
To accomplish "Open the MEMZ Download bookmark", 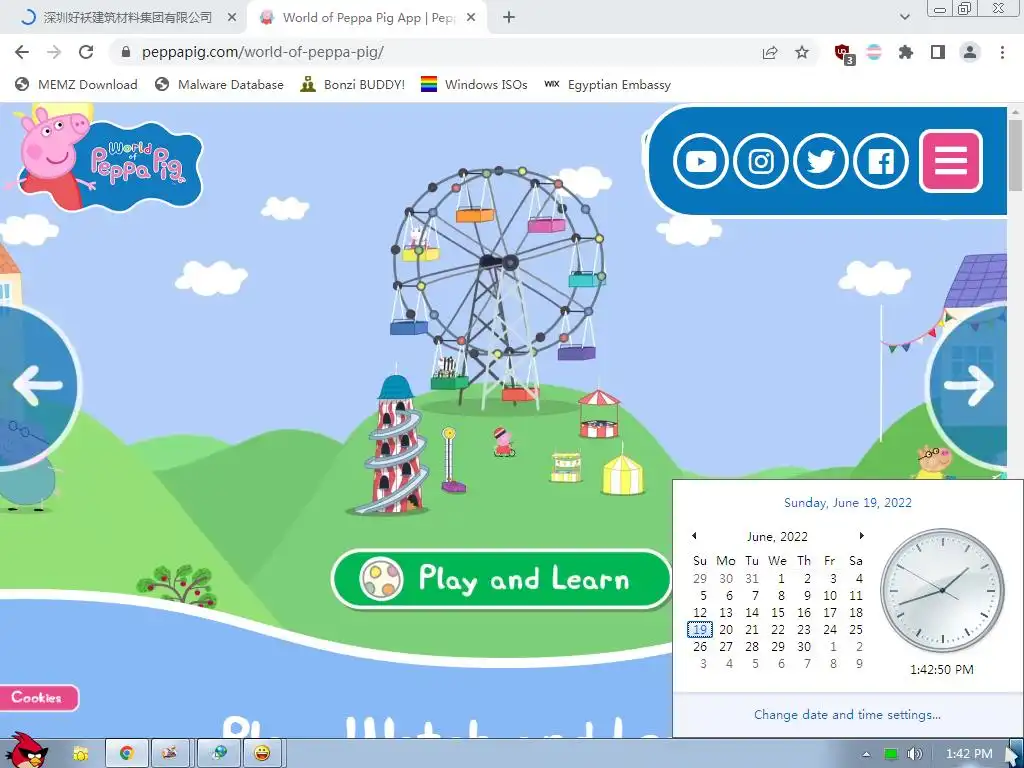I will pos(76,84).
